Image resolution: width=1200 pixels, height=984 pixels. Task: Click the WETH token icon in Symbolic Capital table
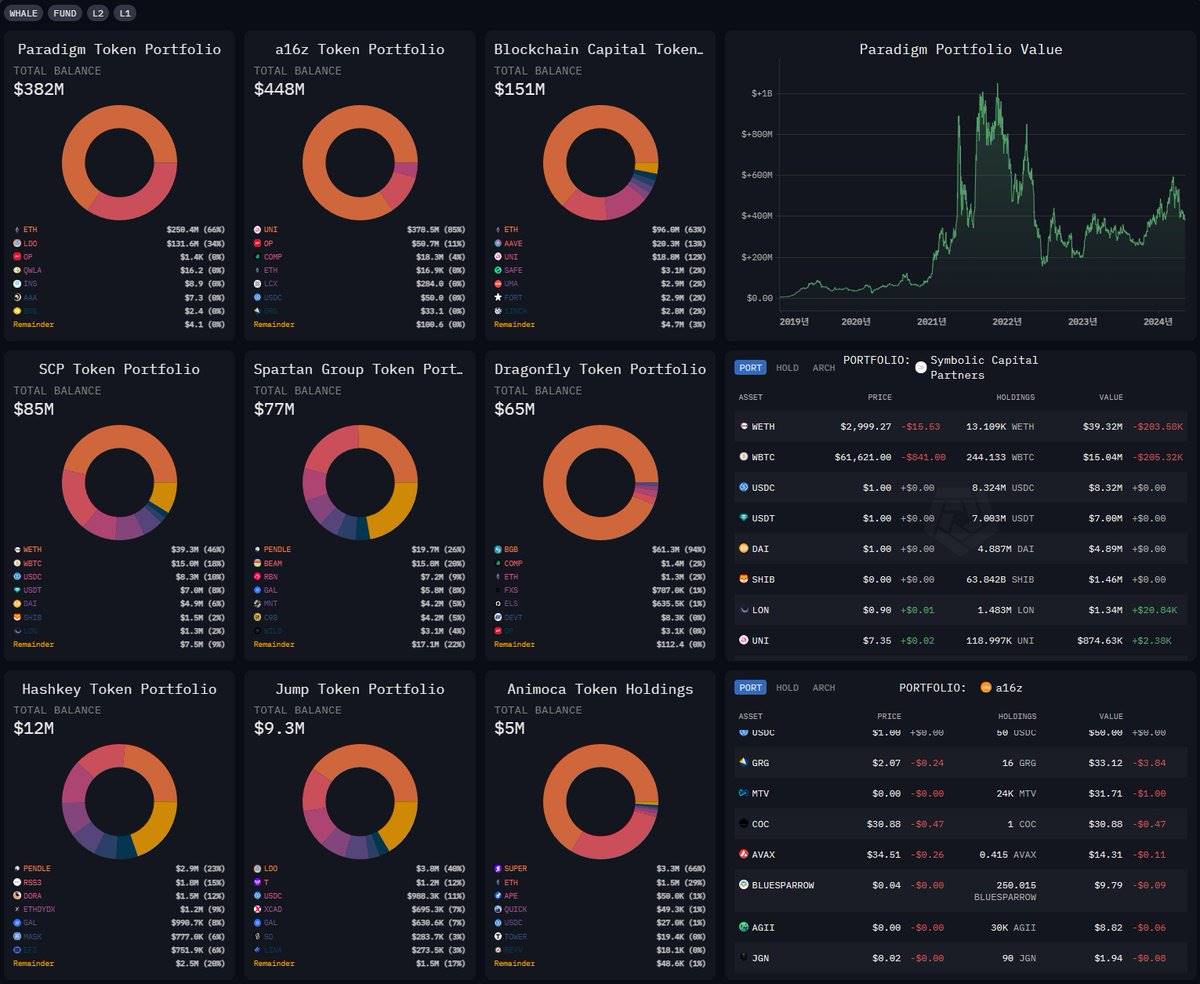pyautogui.click(x=744, y=427)
